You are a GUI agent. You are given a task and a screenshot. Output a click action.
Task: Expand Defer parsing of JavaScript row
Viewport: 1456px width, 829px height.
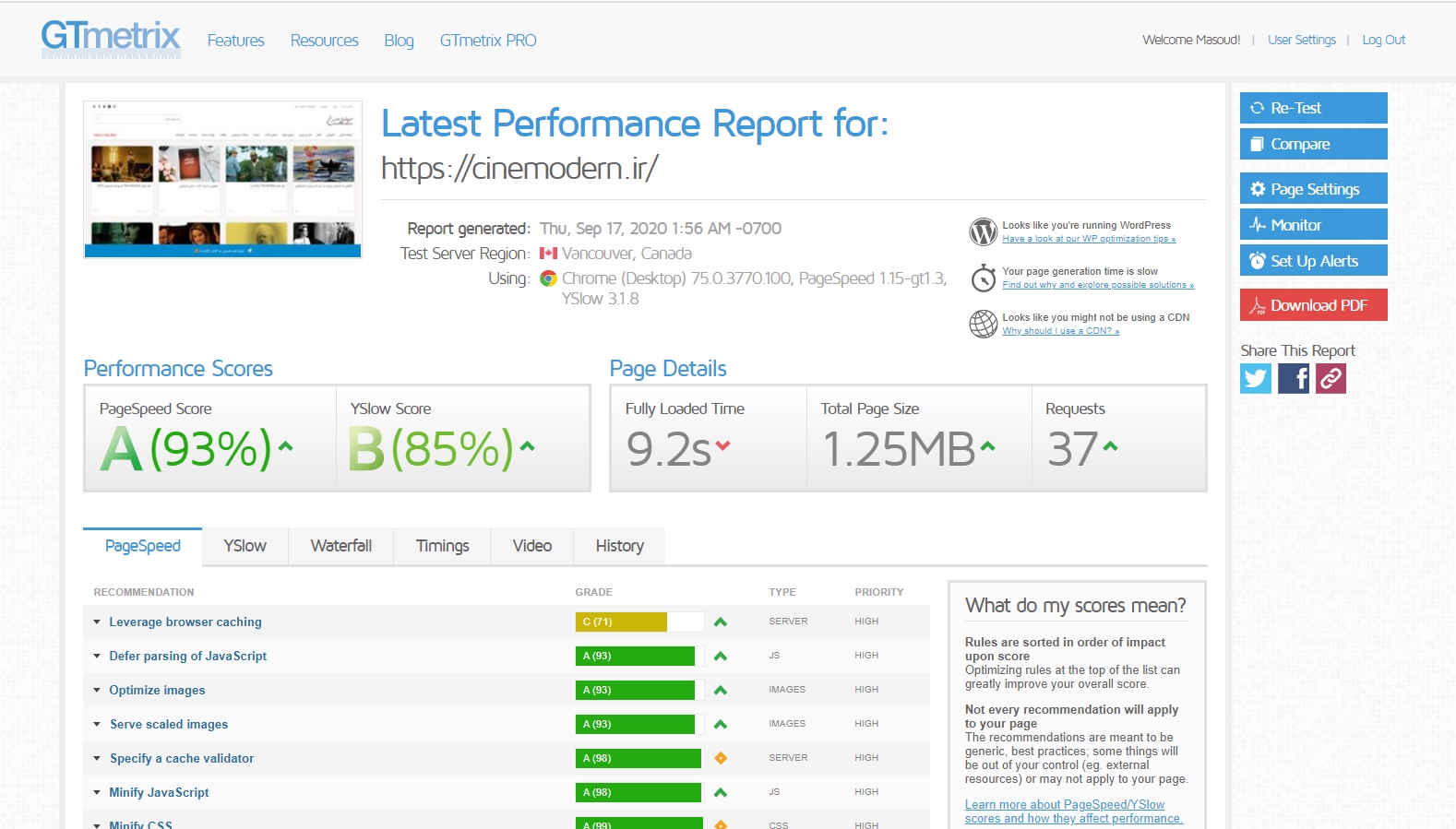pos(97,657)
